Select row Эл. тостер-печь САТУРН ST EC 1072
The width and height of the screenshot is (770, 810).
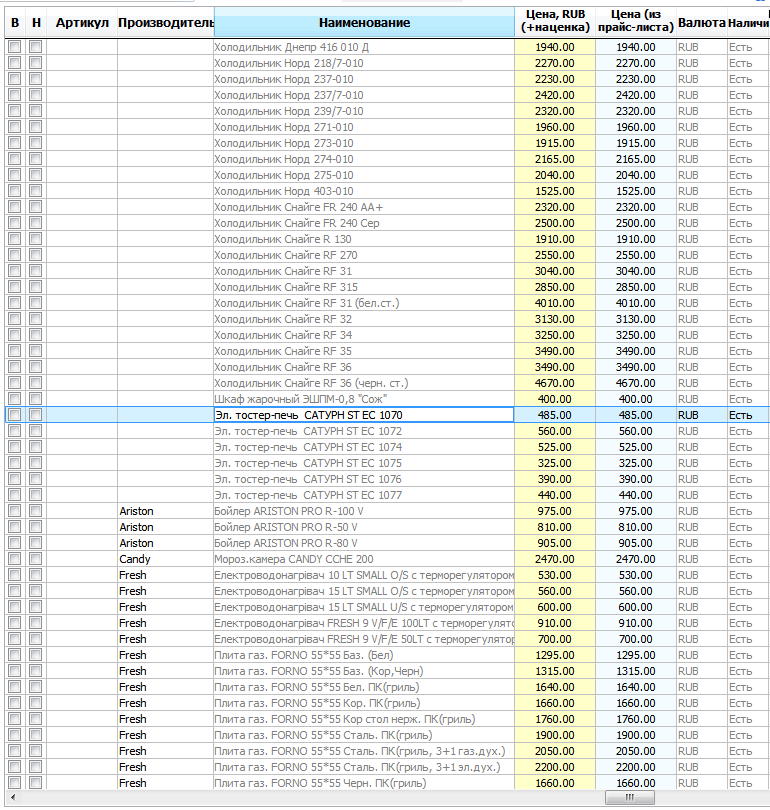(x=387, y=431)
